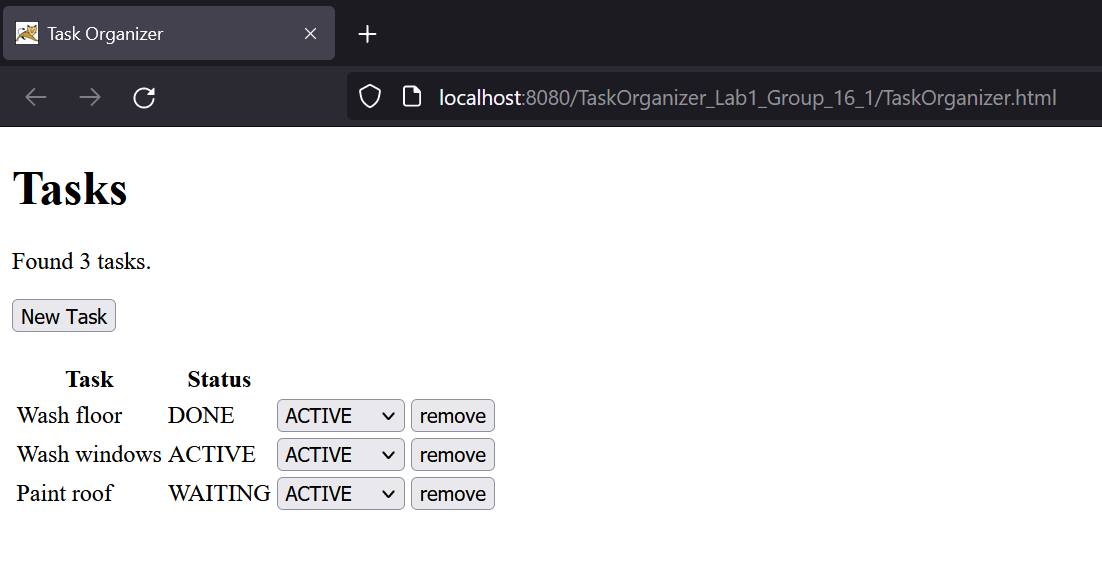Click the browser forward arrow
This screenshot has width=1102, height=576.
pyautogui.click(x=90, y=97)
